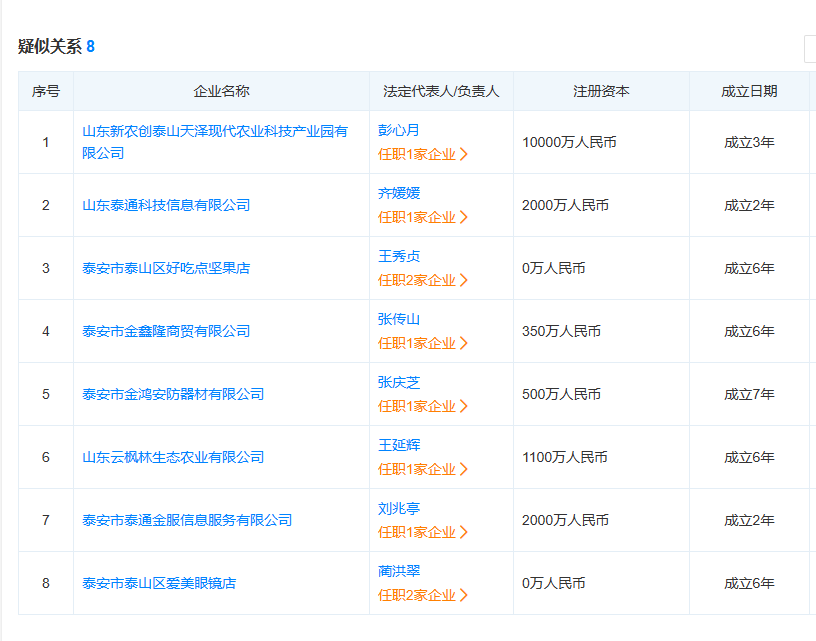View legal representative 彭心月 profile
Screen dimensions: 816x641
[399, 130]
